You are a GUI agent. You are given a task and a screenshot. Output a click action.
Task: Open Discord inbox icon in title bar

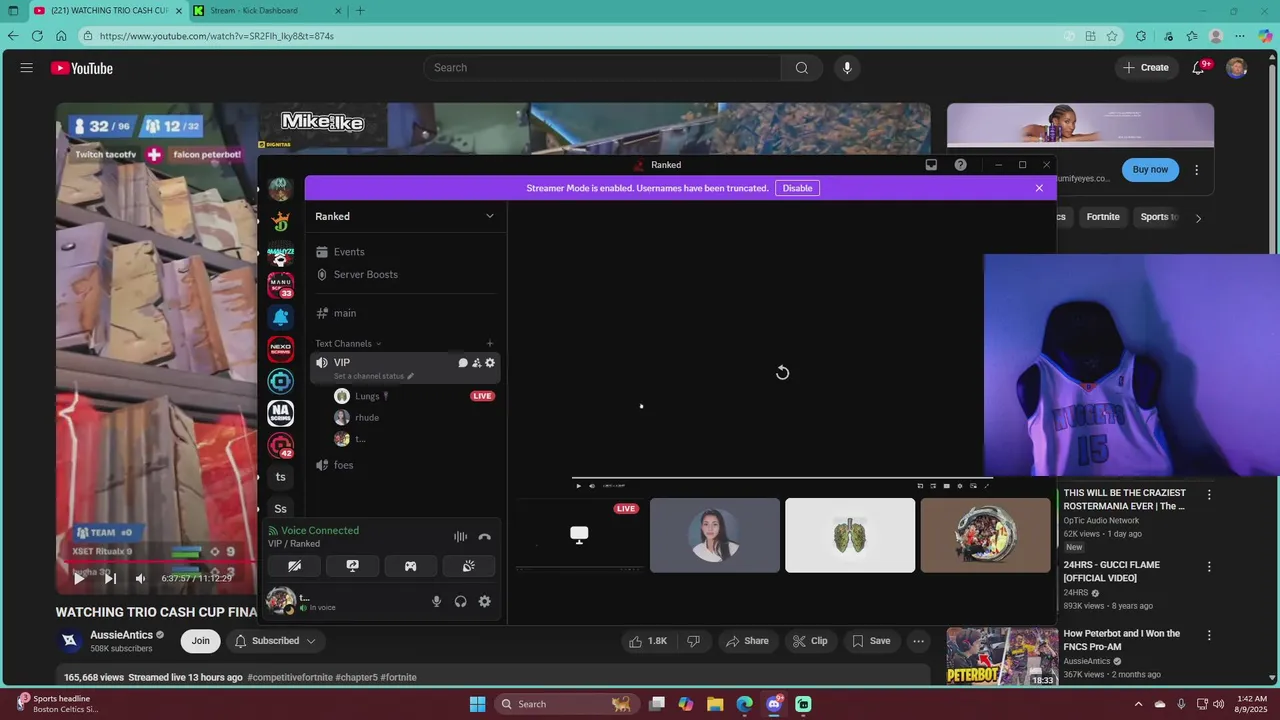(931, 165)
